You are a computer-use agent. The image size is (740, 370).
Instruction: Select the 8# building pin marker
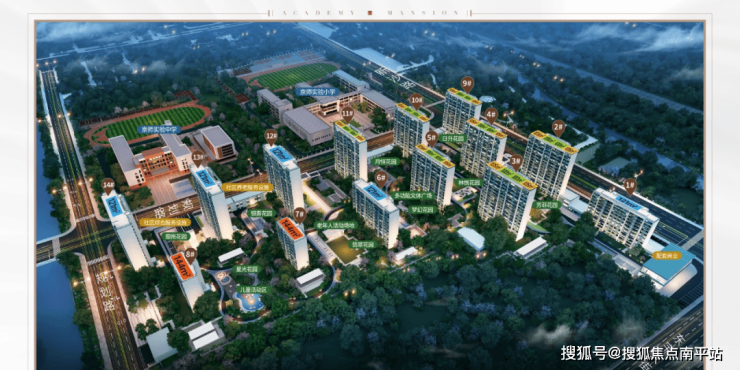pos(191,255)
